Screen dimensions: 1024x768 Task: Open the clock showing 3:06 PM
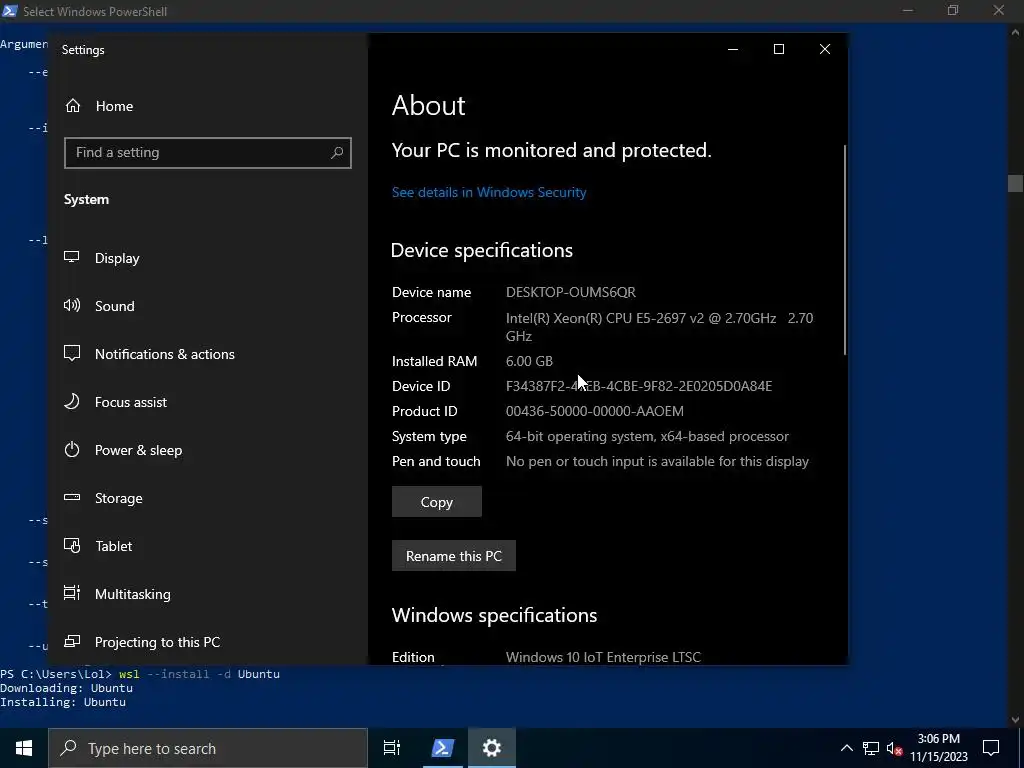point(939,748)
